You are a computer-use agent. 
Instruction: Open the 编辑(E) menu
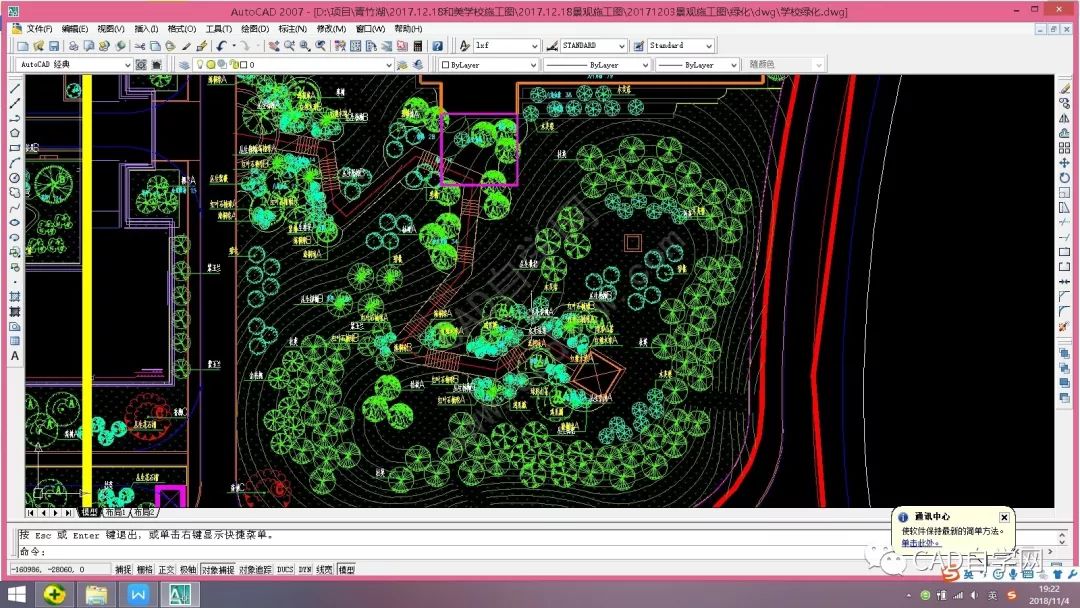(74, 29)
